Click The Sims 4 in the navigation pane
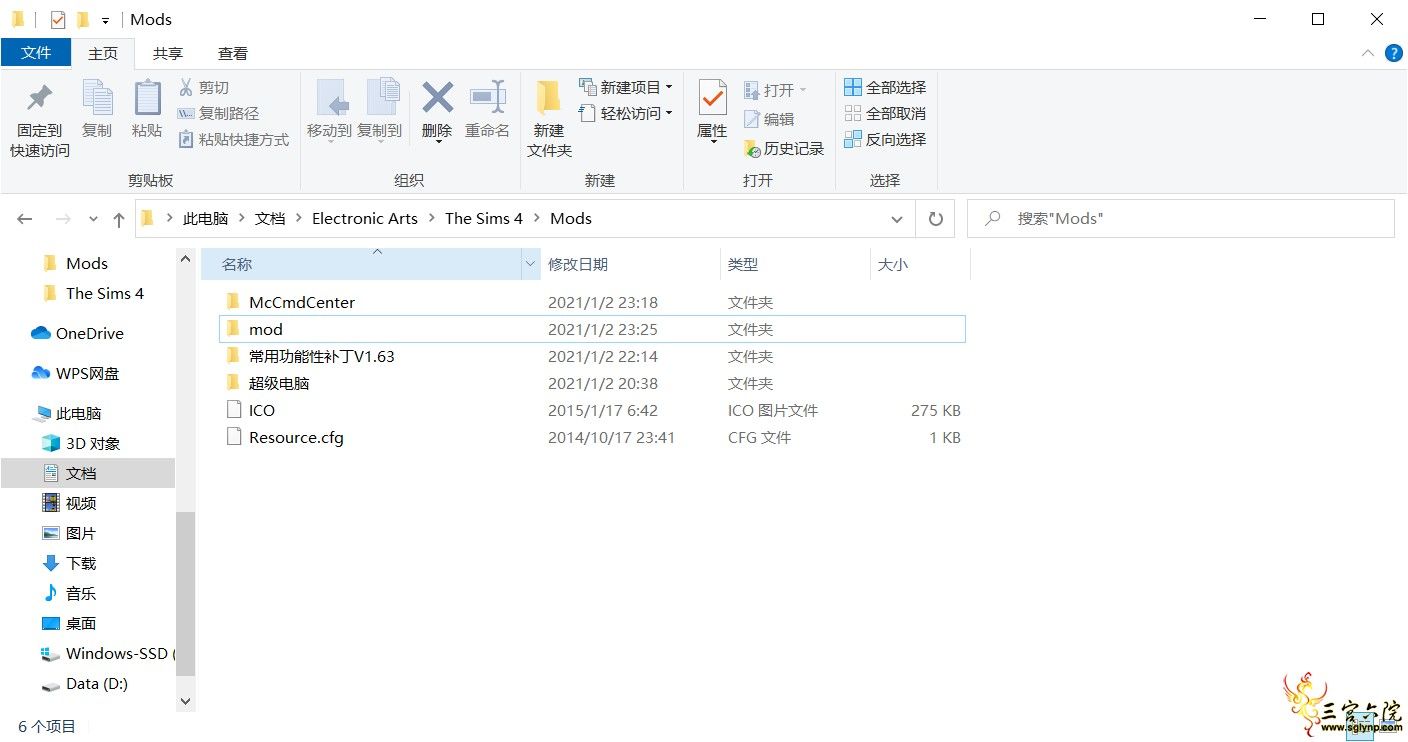The width and height of the screenshot is (1408, 742). tap(104, 293)
